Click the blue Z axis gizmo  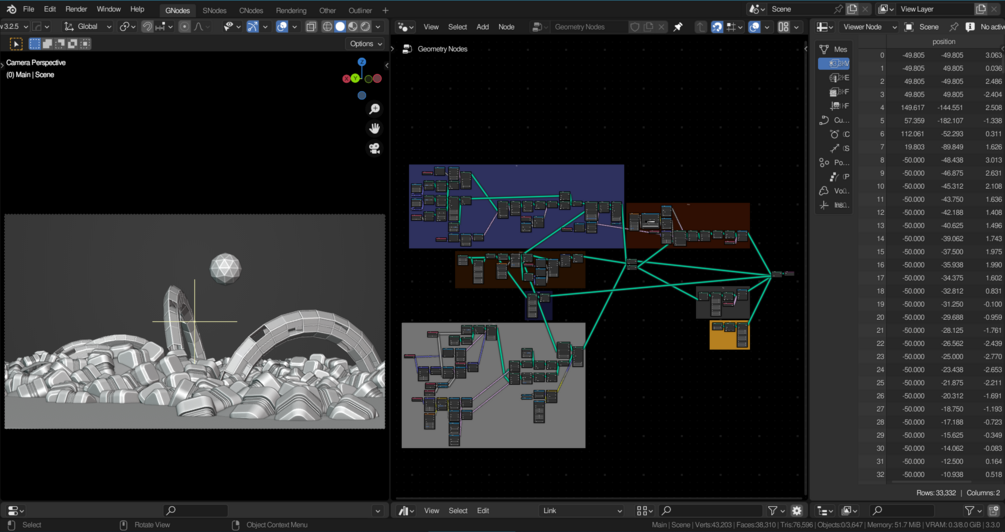pos(361,62)
